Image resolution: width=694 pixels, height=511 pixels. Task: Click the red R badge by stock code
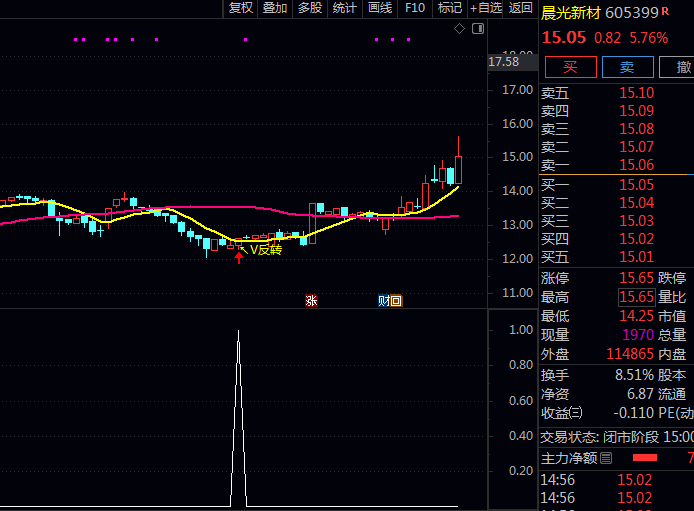(x=665, y=12)
